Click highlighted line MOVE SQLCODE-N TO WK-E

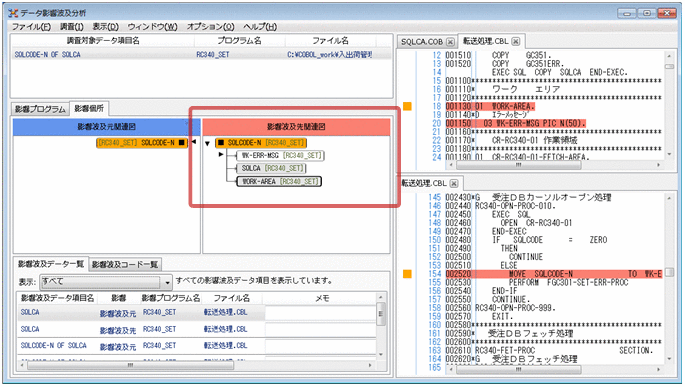554,274
